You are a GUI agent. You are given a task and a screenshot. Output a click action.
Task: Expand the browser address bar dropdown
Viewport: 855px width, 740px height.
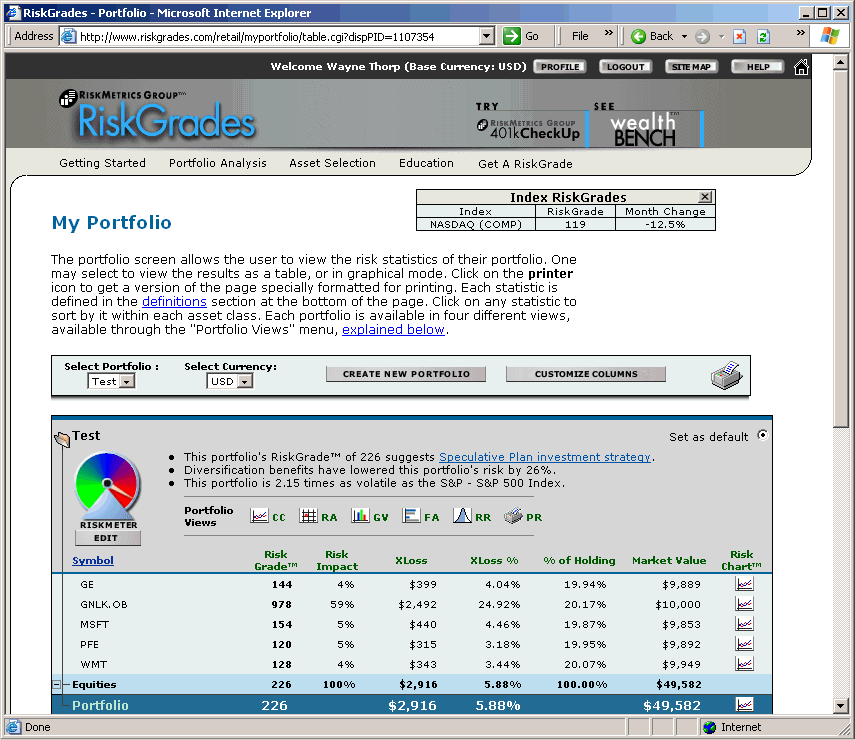487,36
